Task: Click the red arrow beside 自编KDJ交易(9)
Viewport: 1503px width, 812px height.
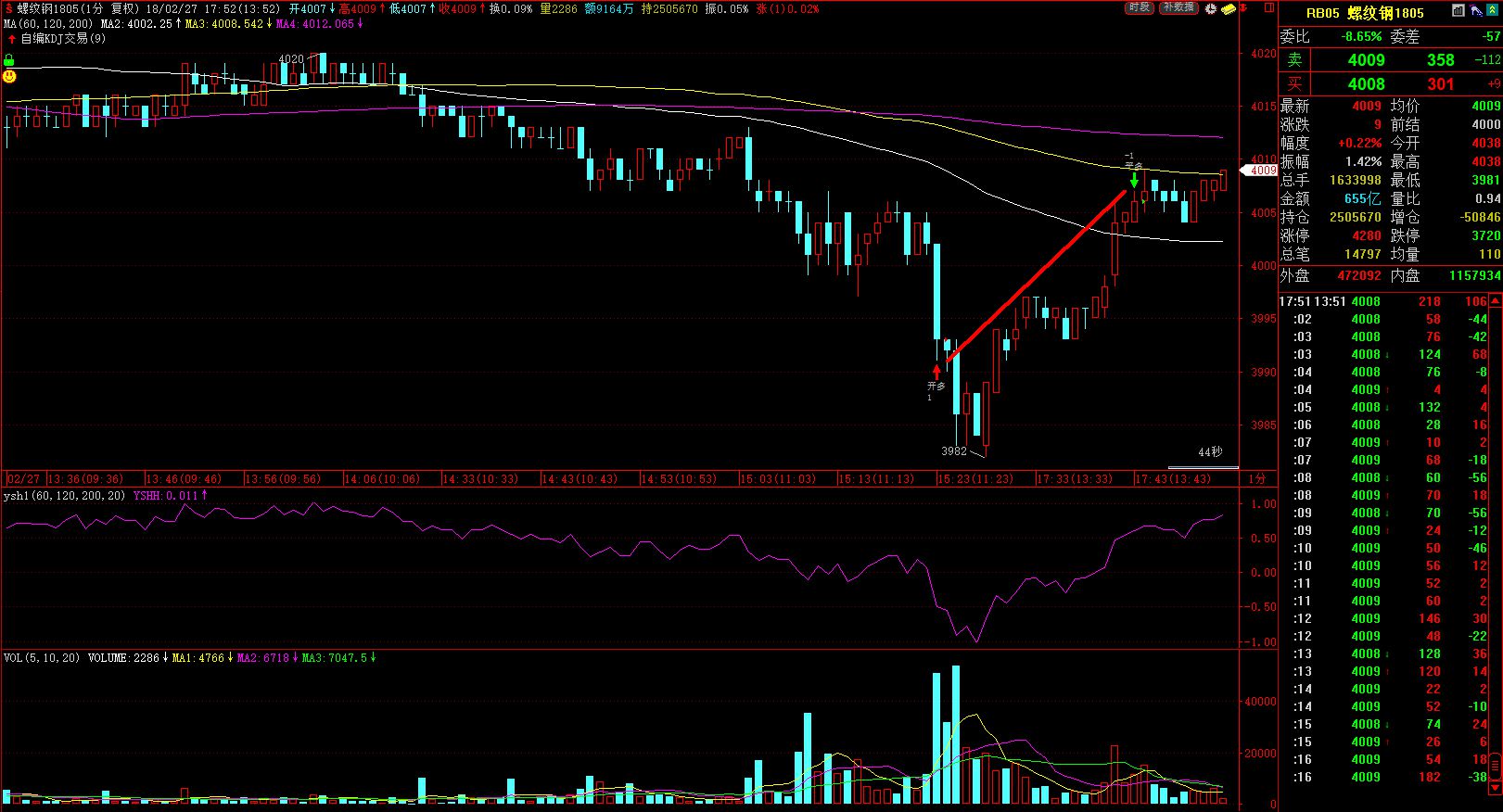Action: click(11, 39)
